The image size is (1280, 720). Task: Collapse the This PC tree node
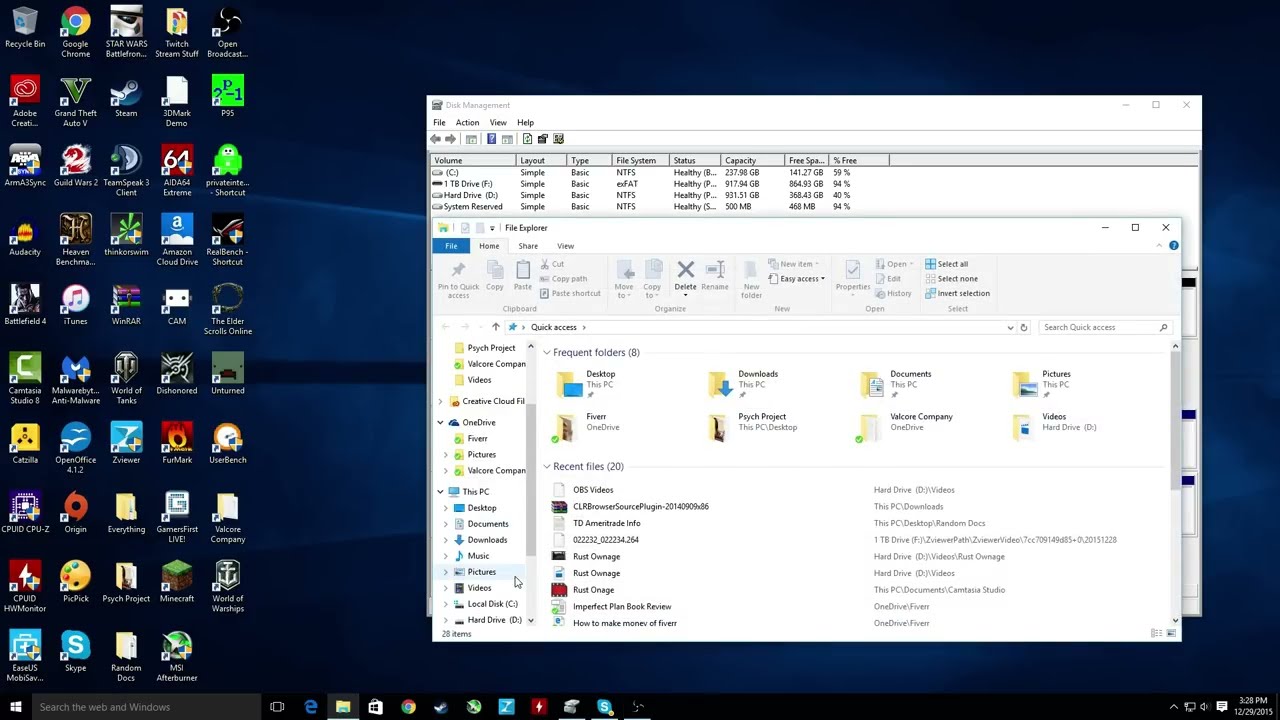440,492
